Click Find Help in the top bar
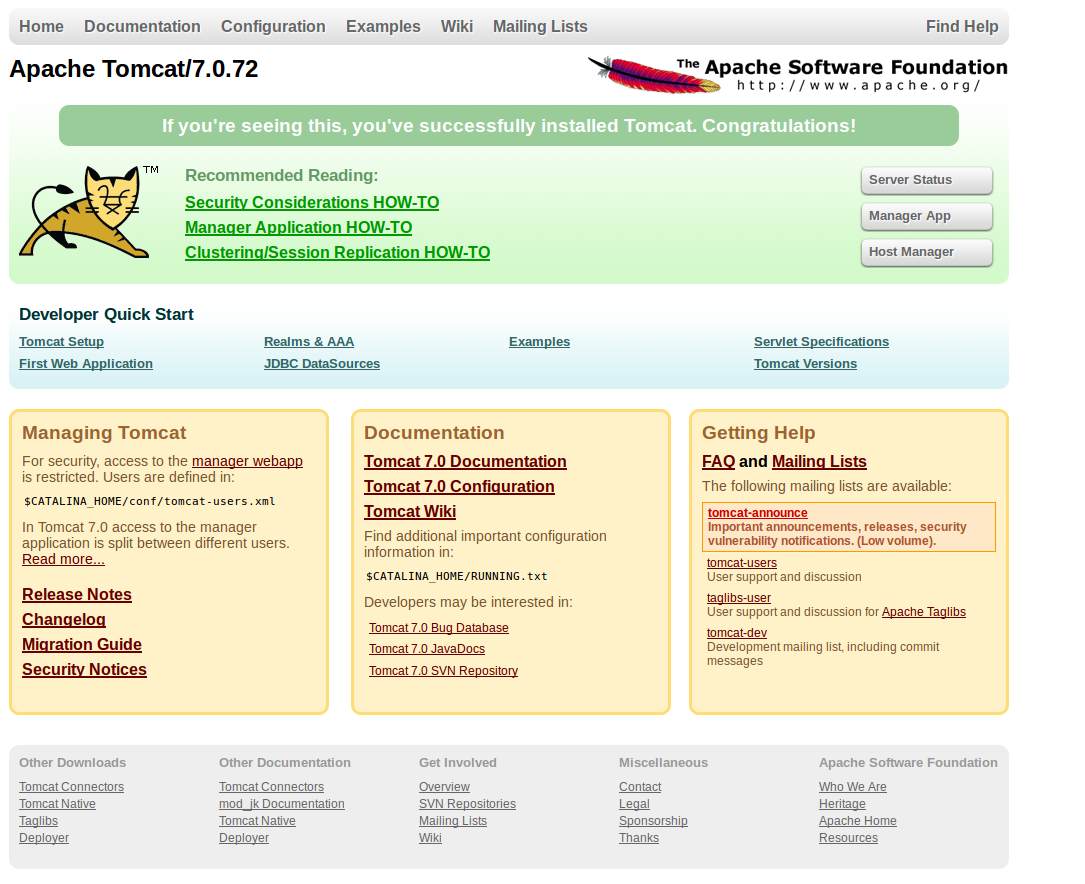This screenshot has height=884, width=1085. [x=962, y=26]
